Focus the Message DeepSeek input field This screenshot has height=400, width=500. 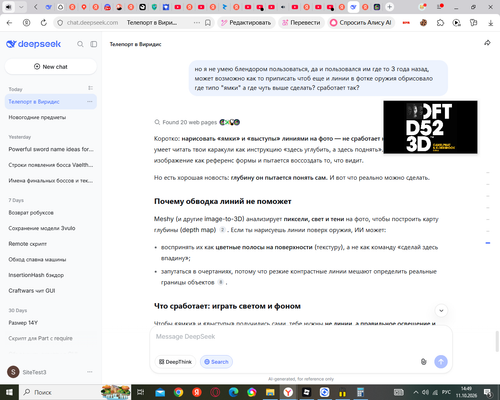(301, 337)
